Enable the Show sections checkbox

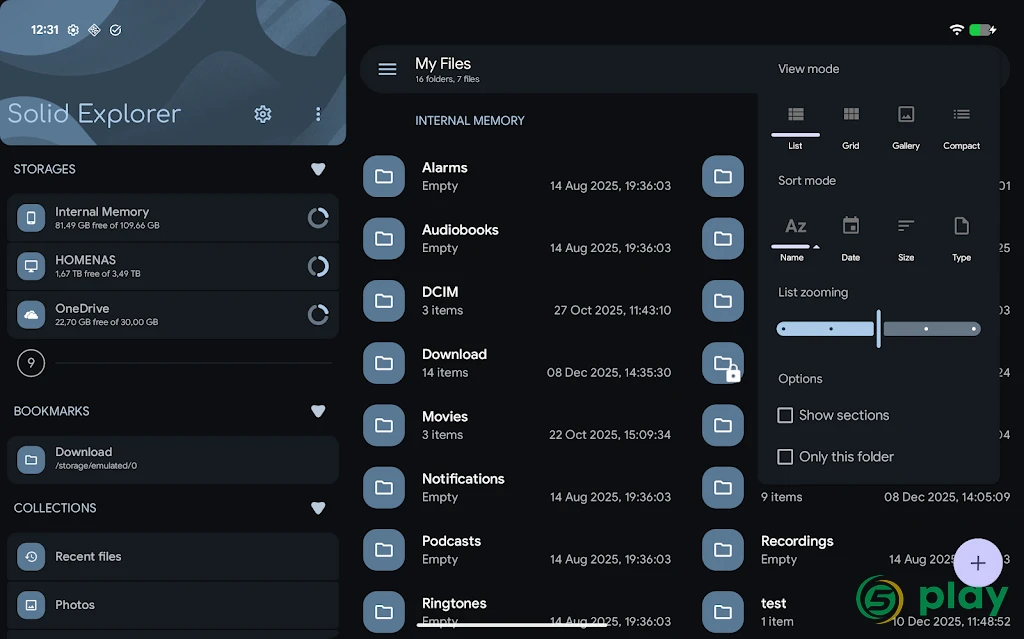click(785, 416)
